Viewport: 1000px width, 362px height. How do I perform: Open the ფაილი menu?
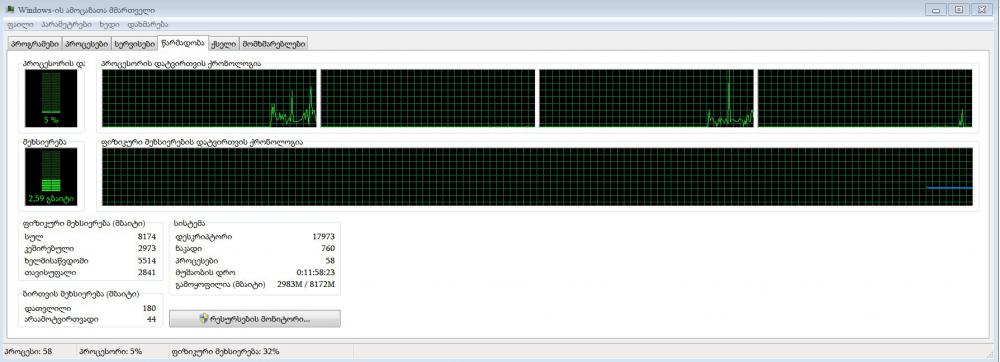pos(20,25)
